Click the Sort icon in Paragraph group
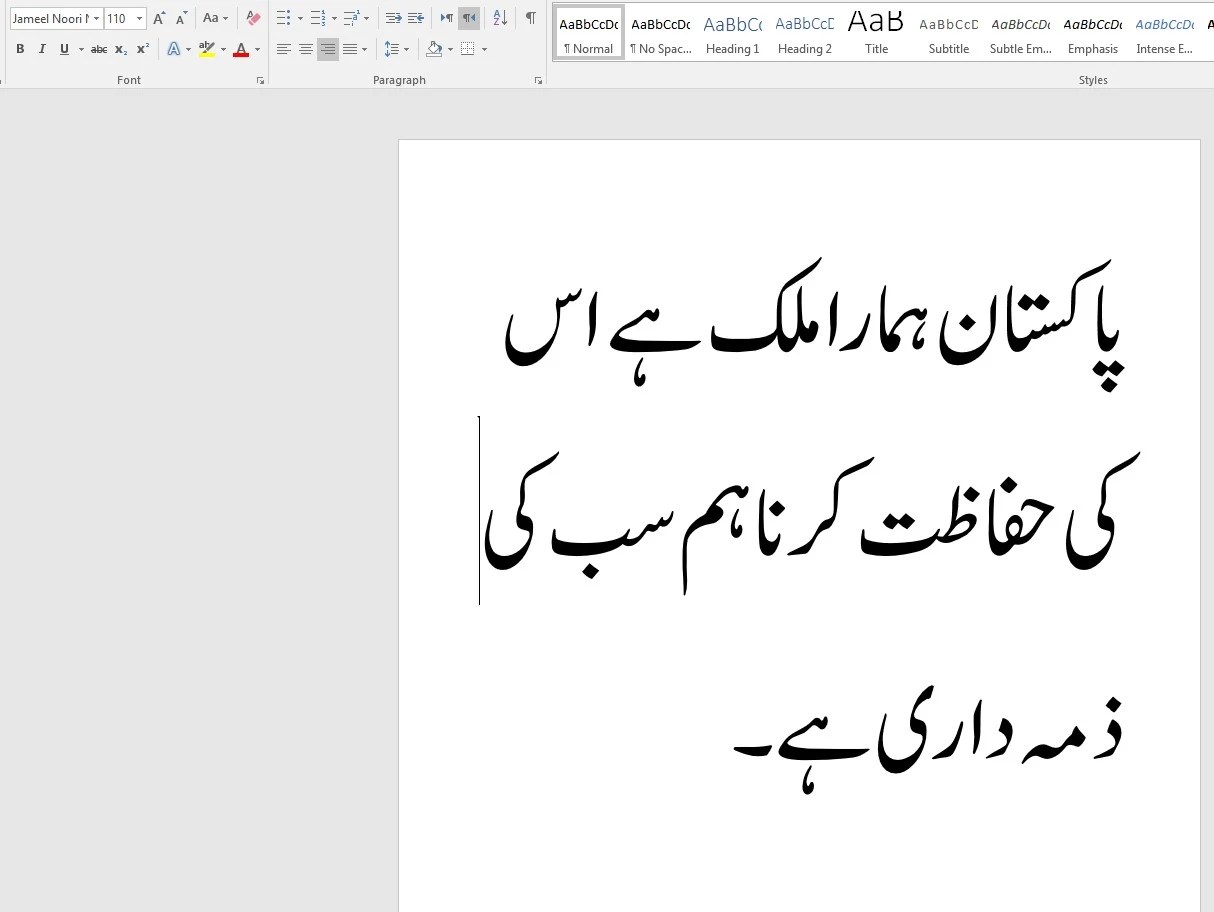 tap(499, 17)
